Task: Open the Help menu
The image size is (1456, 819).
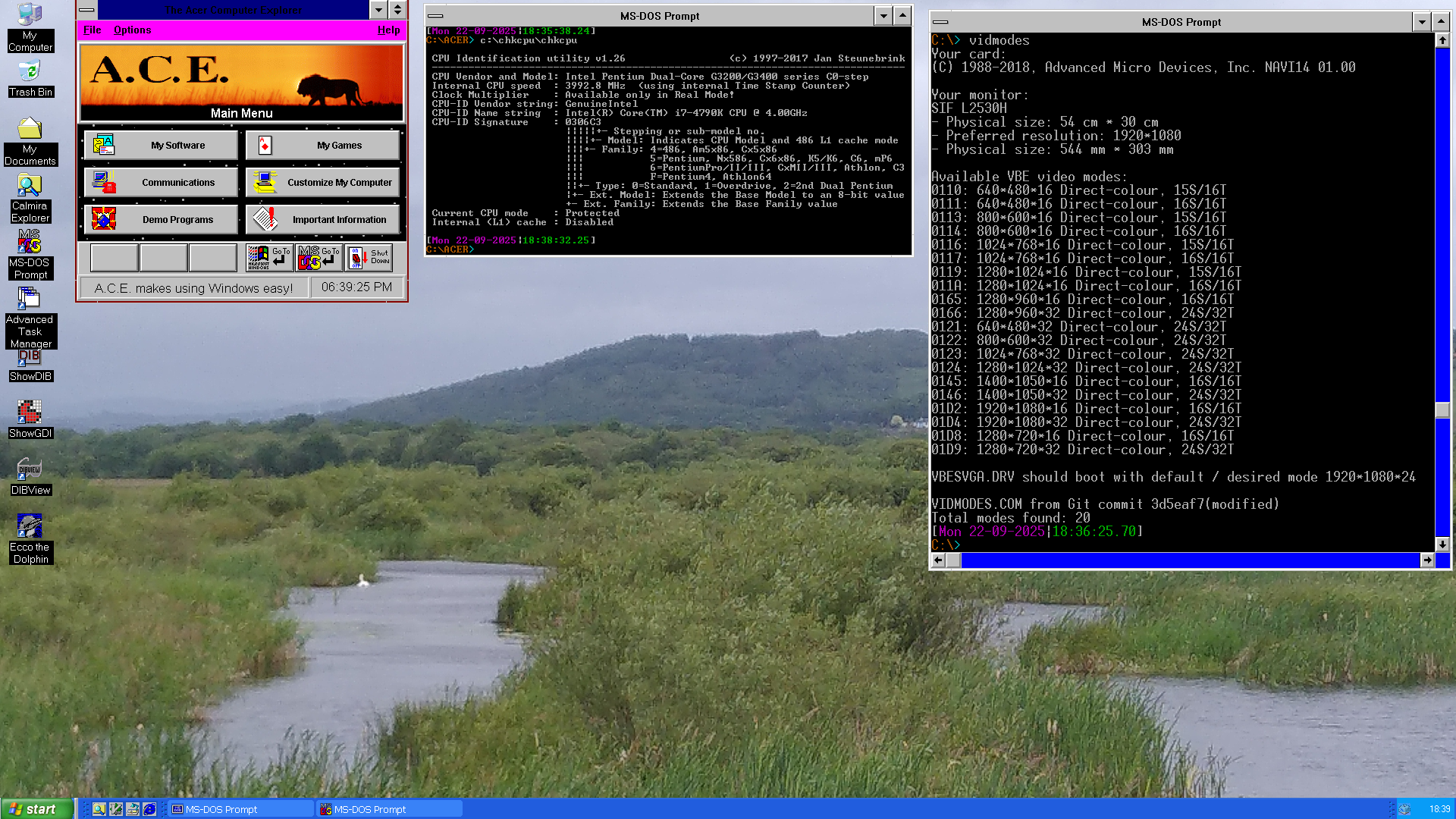Action: [x=389, y=30]
